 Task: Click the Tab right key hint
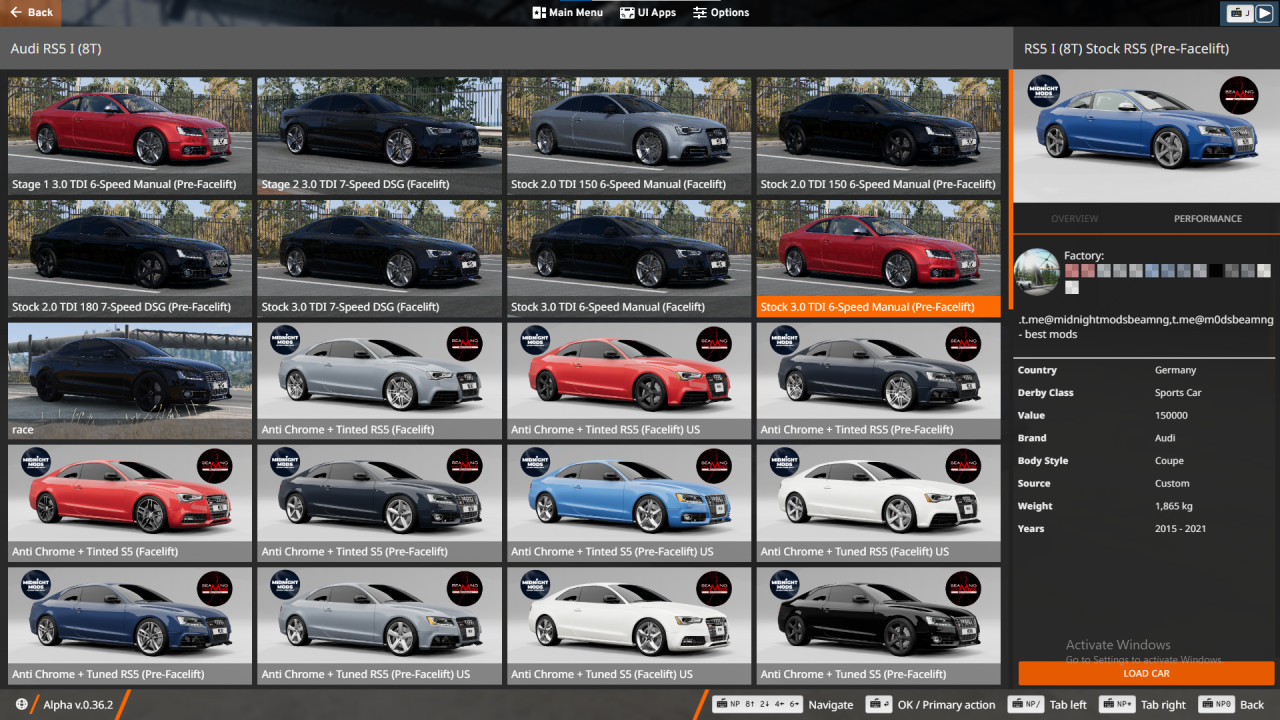pyautogui.click(x=1117, y=704)
